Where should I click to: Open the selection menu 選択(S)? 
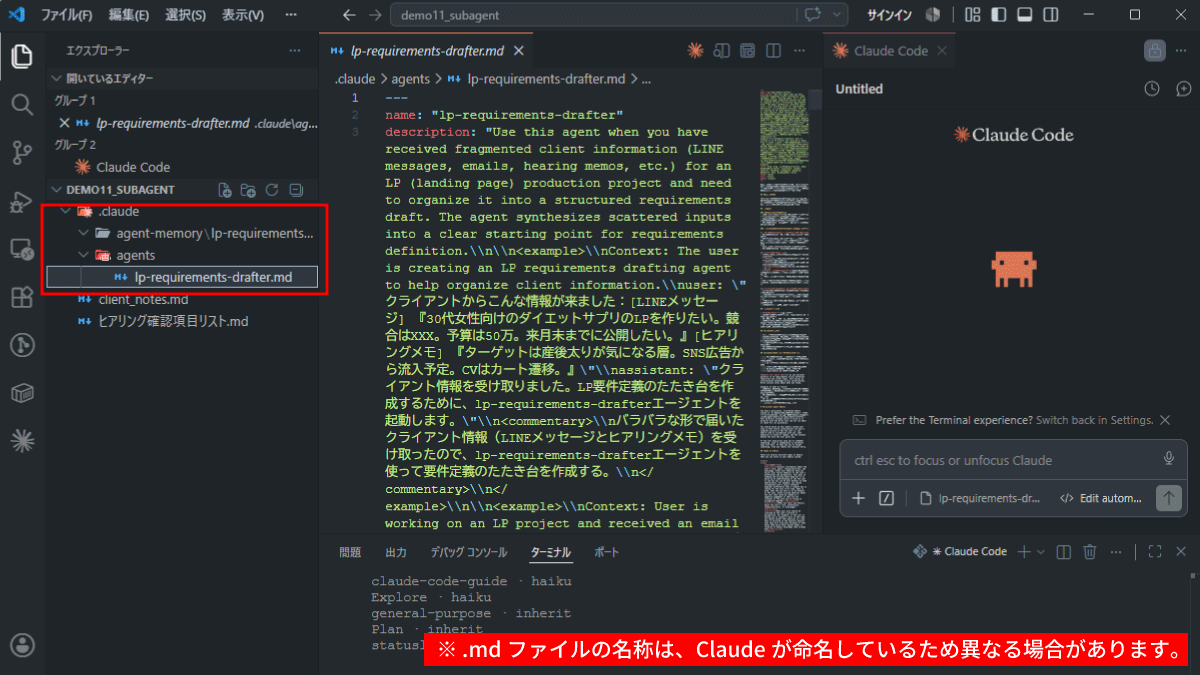coord(185,15)
